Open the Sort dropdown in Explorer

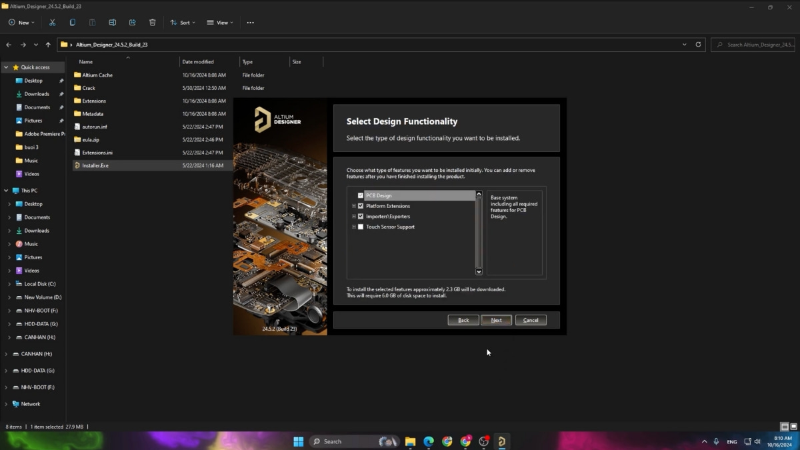coord(183,22)
